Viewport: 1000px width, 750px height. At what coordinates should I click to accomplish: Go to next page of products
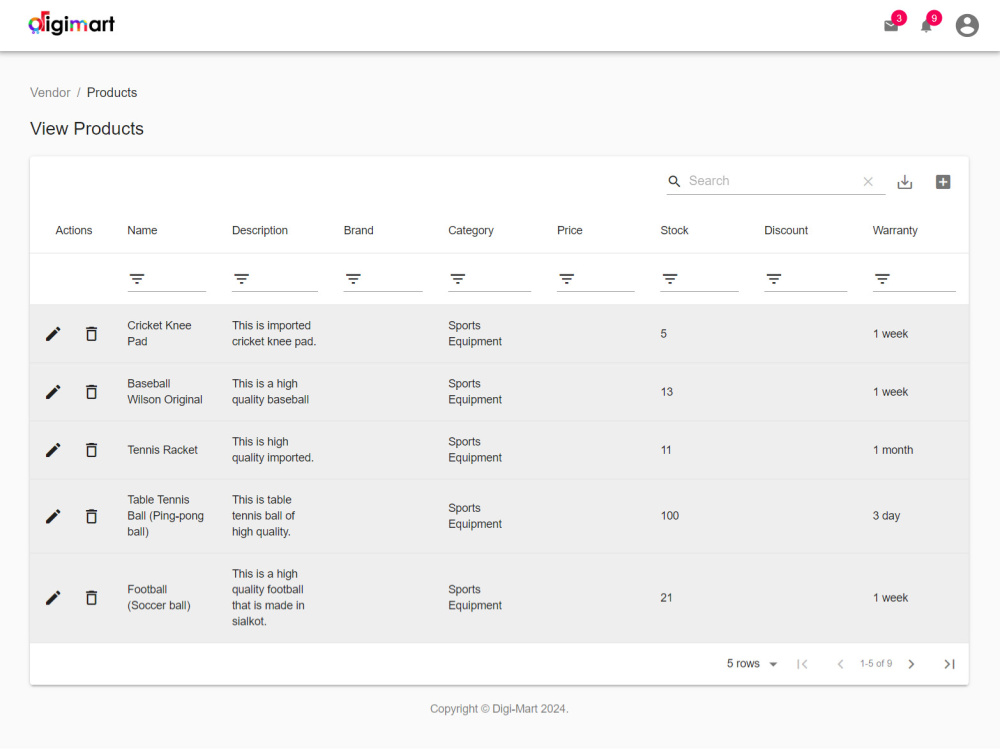(911, 664)
